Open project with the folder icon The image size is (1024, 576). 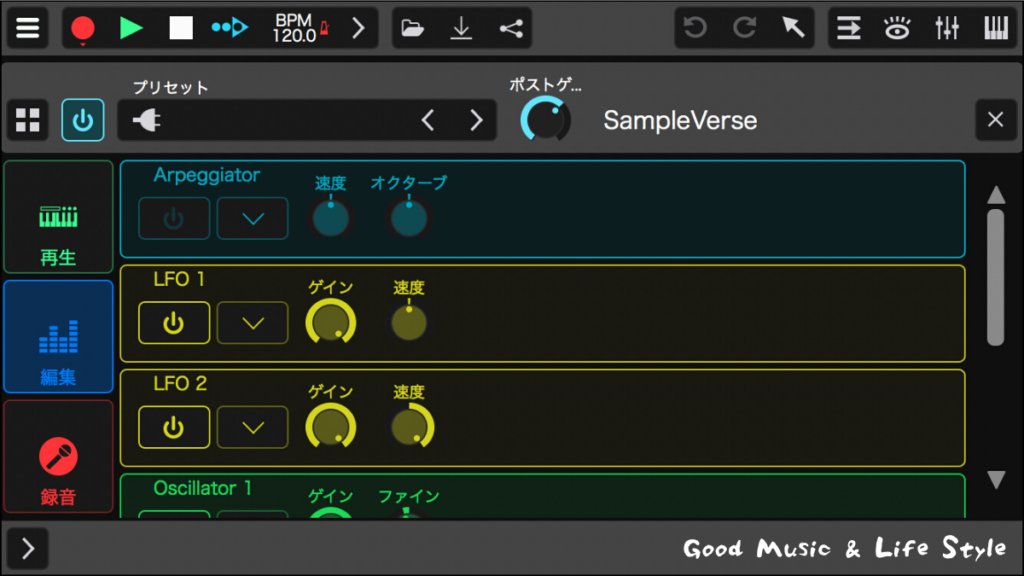(412, 28)
